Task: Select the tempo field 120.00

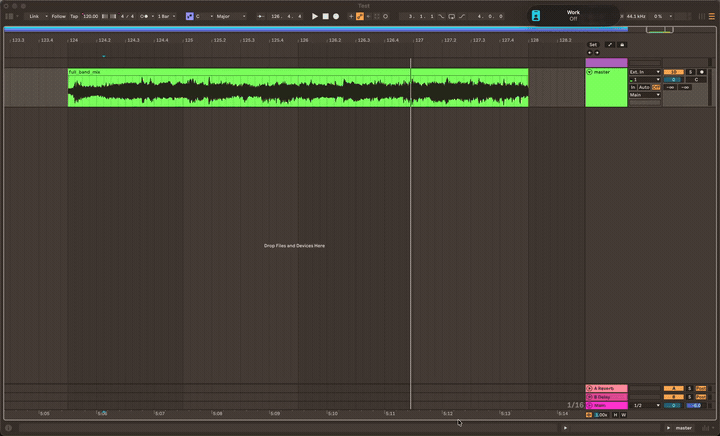Action: click(x=90, y=16)
